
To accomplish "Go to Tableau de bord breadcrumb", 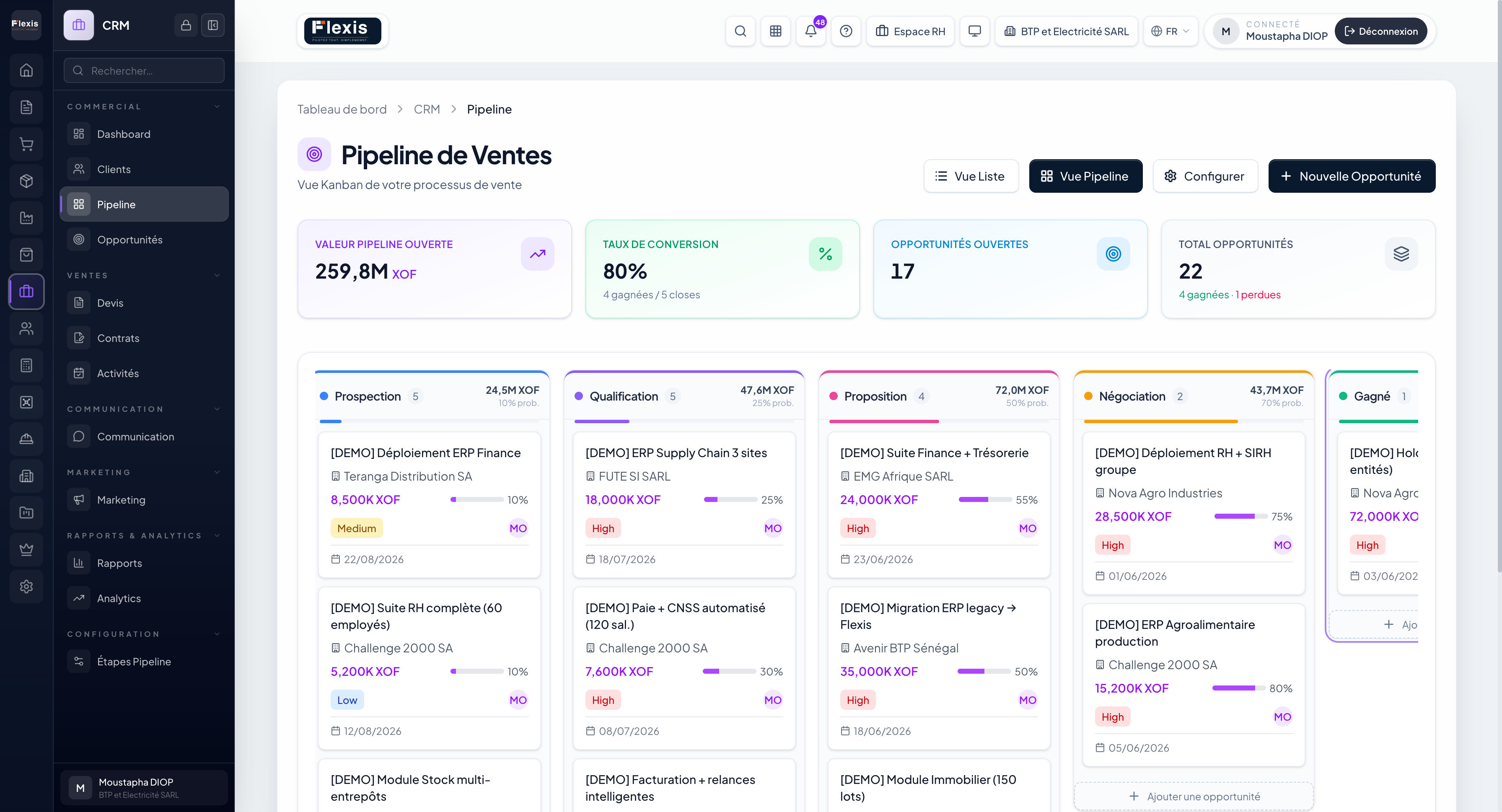I will (342, 109).
